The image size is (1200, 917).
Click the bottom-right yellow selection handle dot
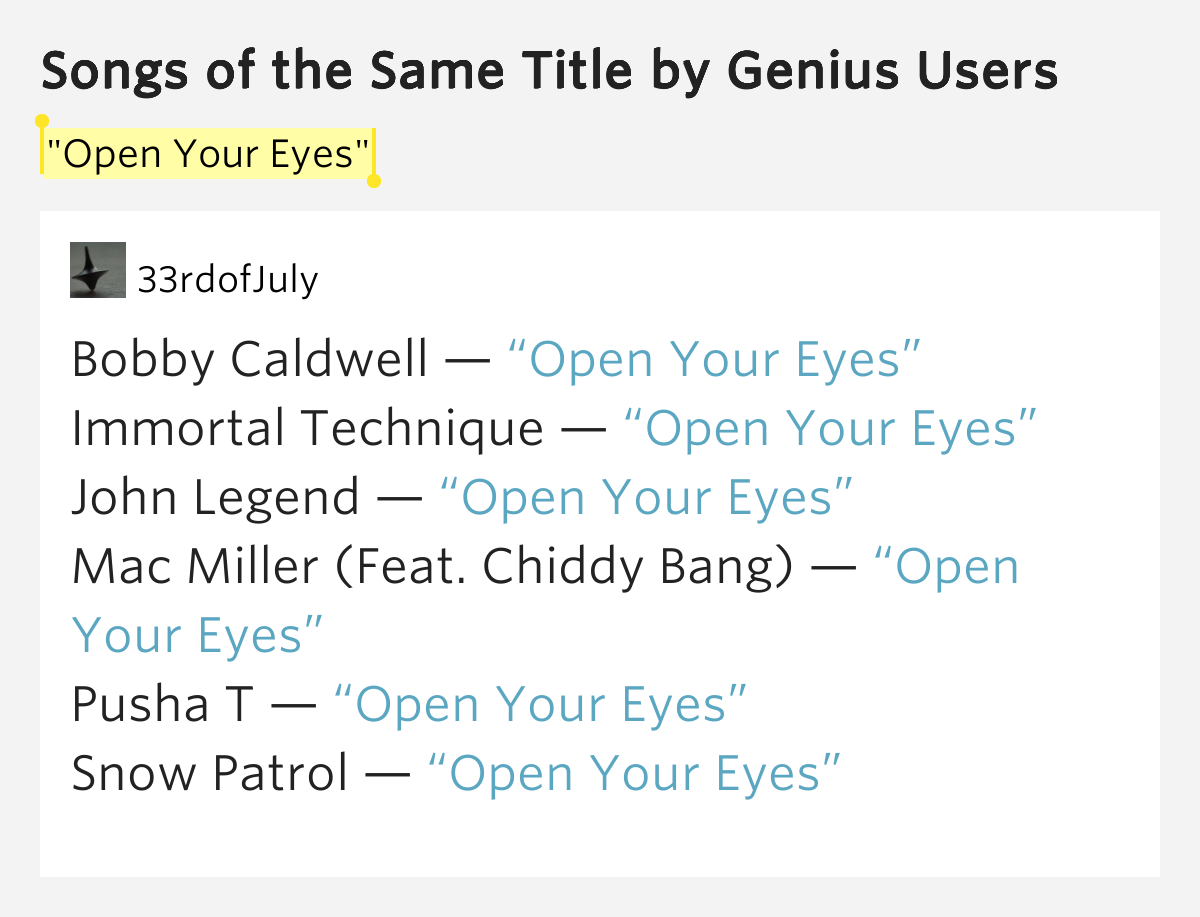point(374,181)
